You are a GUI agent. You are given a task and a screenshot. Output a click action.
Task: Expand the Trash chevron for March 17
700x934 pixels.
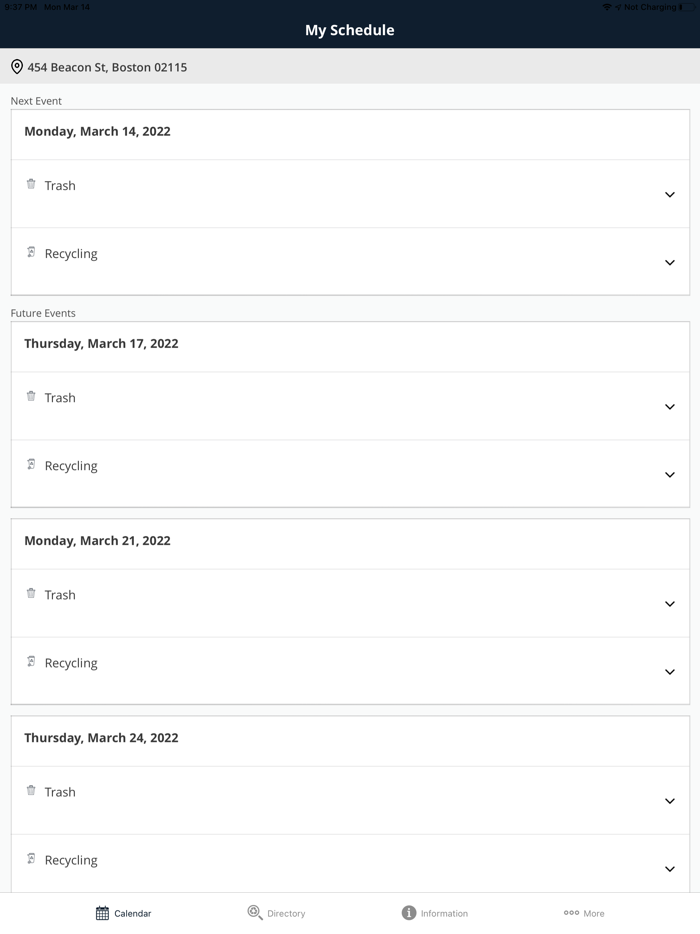[670, 407]
